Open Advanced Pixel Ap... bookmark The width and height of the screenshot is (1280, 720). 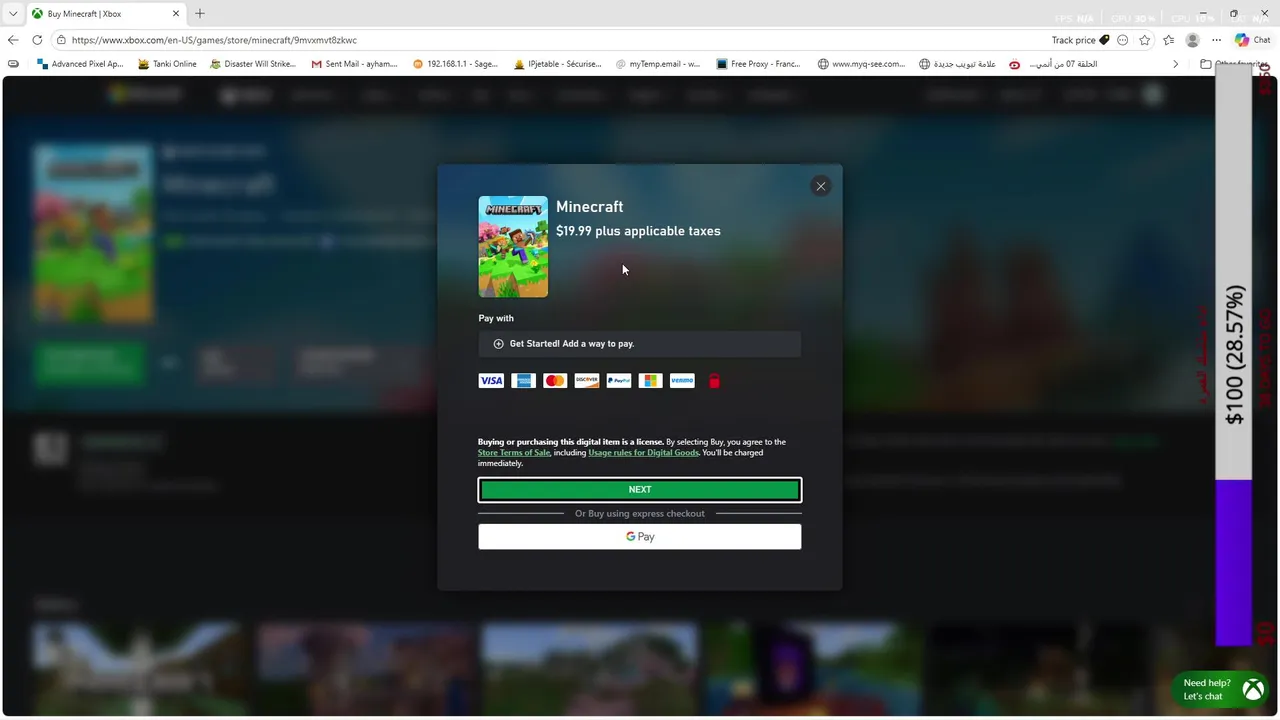click(80, 64)
